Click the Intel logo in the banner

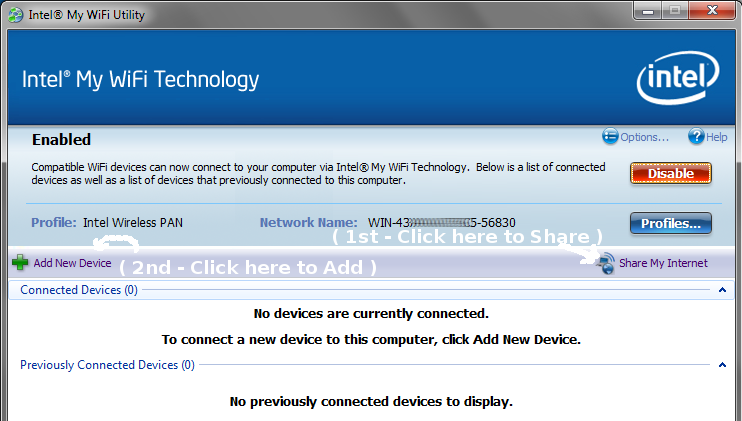678,78
